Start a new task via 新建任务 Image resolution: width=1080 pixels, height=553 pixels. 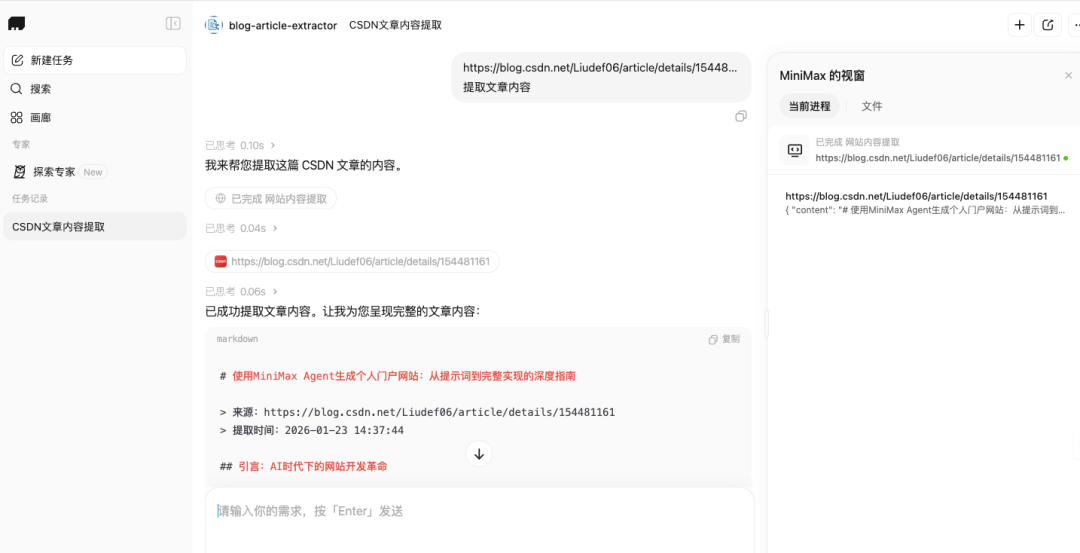pyautogui.click(x=95, y=61)
